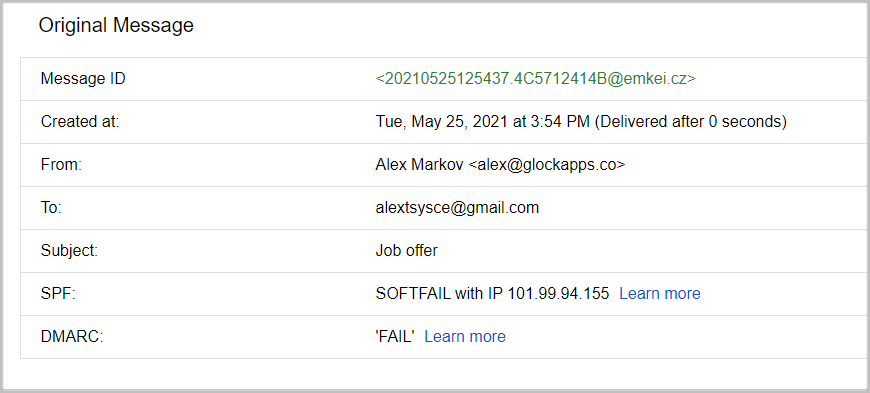Click the IP address 101.99.94.155
This screenshot has height=393, width=870.
coord(558,293)
